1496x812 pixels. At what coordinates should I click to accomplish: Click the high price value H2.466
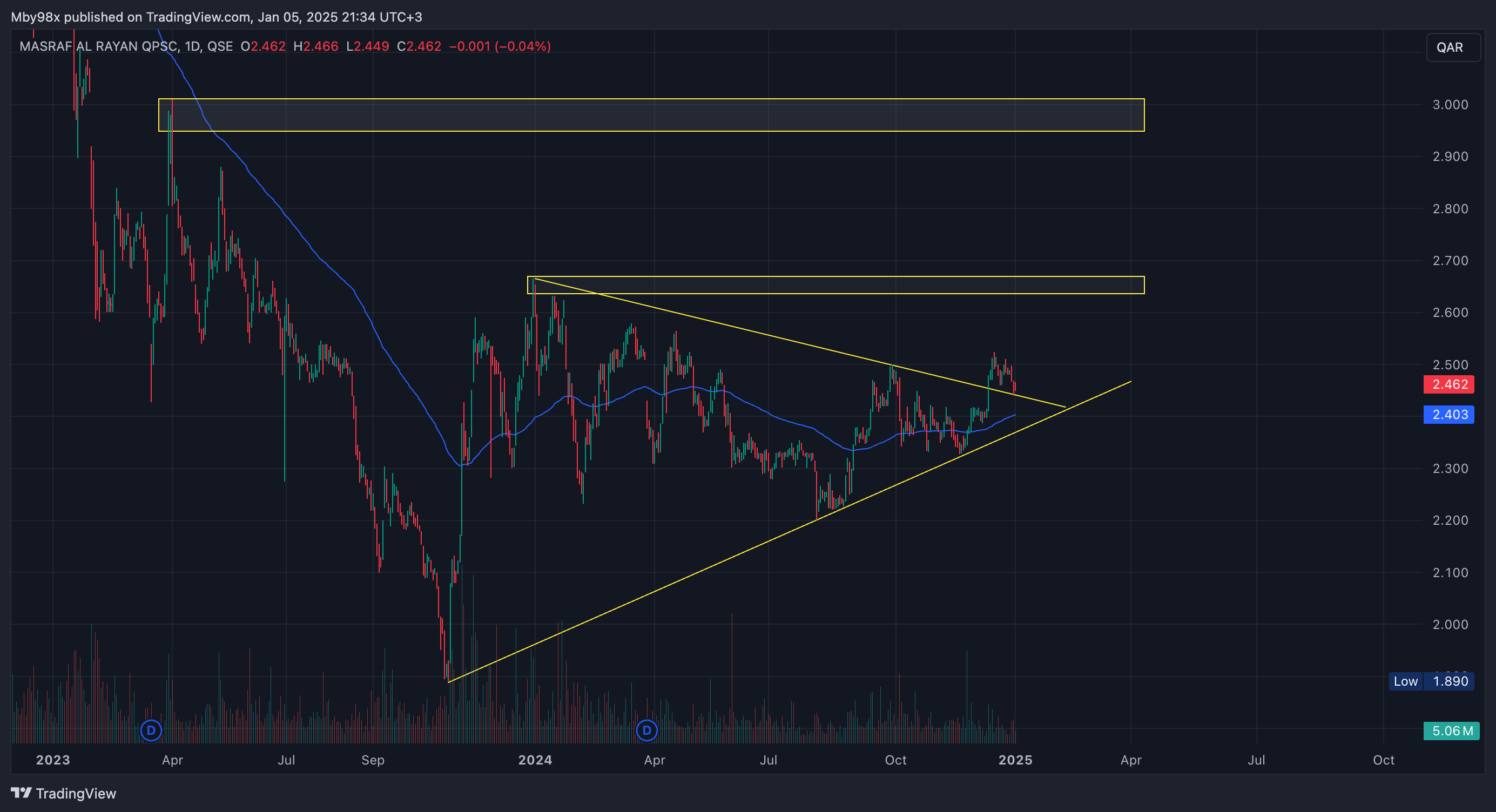[316, 46]
